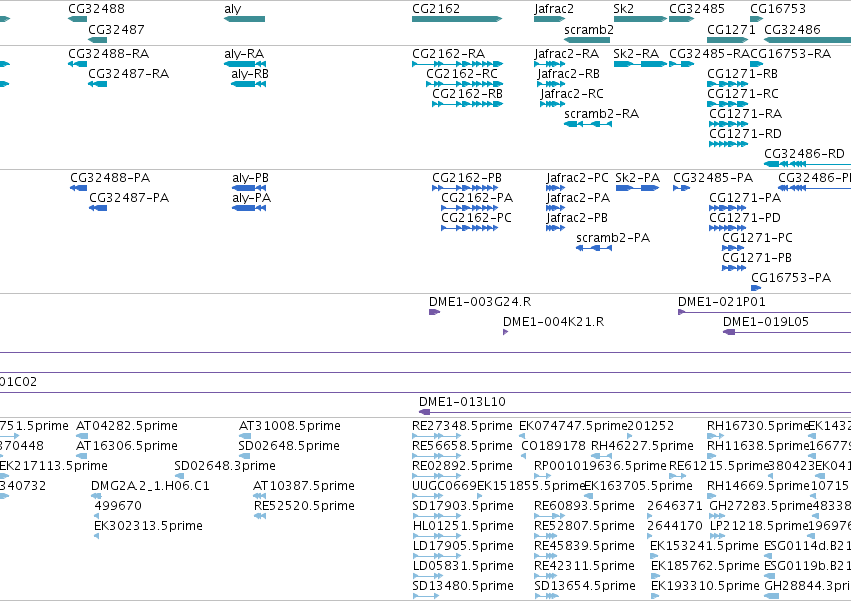
Task: Select BAC label DME1-004K21.R
Action: pos(554,322)
